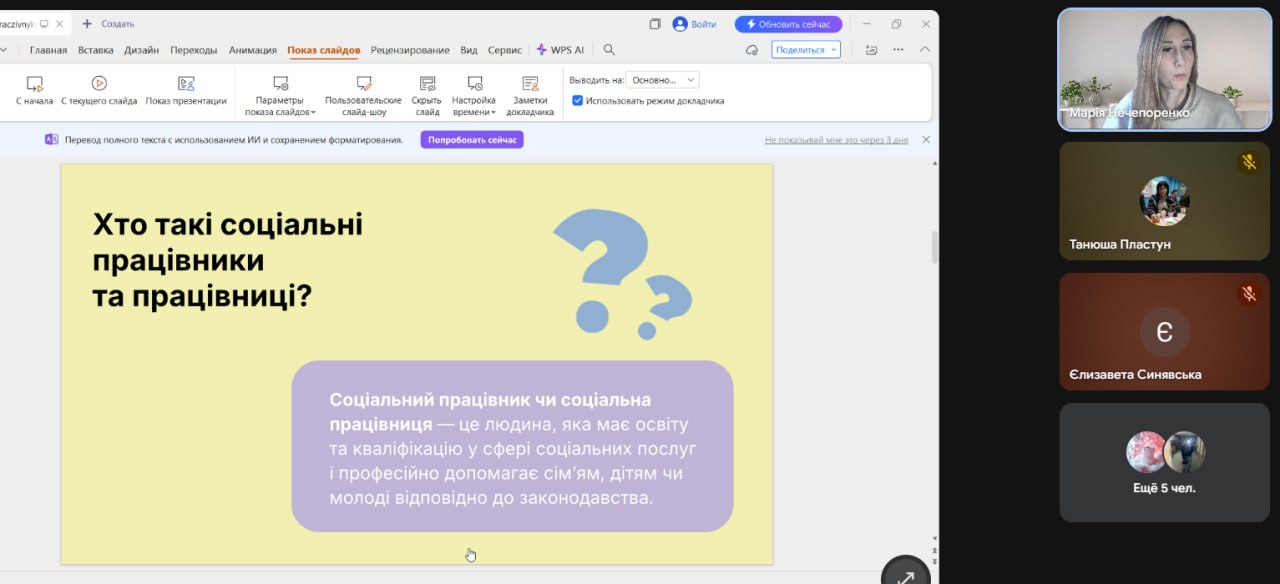Image resolution: width=1280 pixels, height=584 pixels.
Task: Click the search magnifier icon in ribbon
Action: (609, 50)
